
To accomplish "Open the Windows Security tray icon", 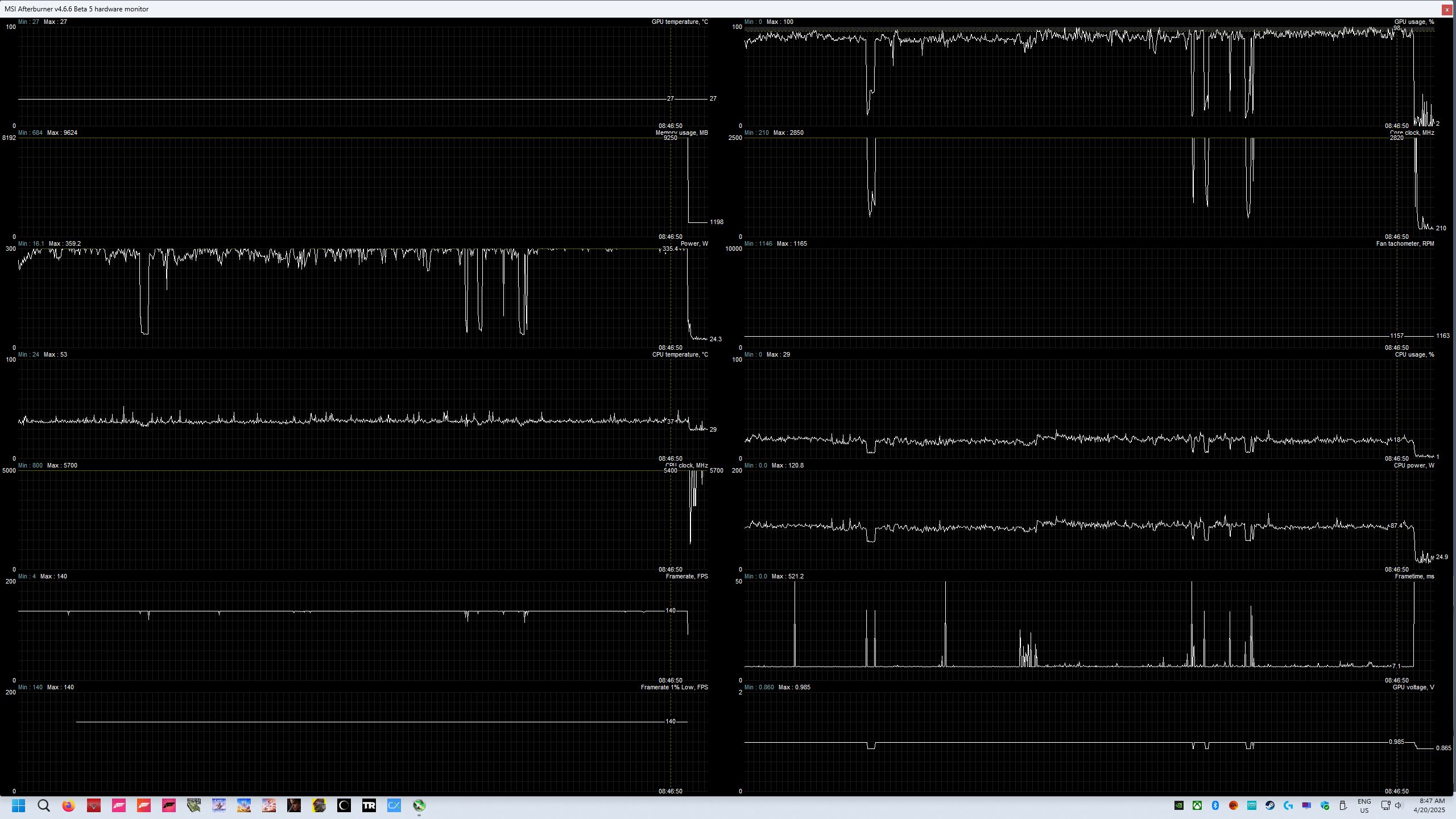I will (1325, 805).
